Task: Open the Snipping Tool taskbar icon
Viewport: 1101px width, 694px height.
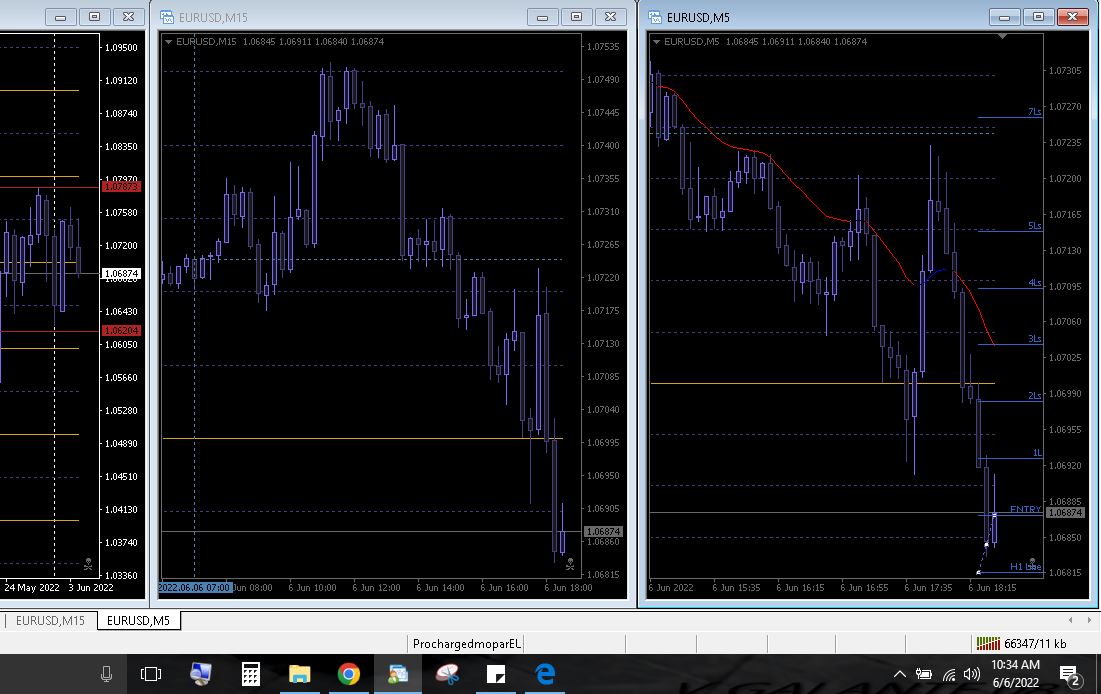Action: [447, 674]
